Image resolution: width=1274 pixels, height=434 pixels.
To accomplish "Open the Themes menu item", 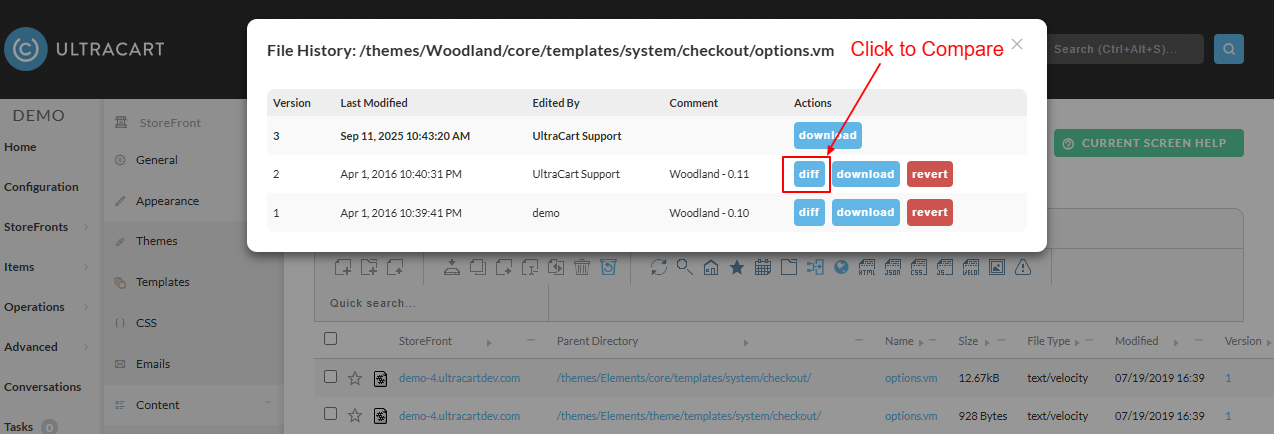I will tap(156, 241).
